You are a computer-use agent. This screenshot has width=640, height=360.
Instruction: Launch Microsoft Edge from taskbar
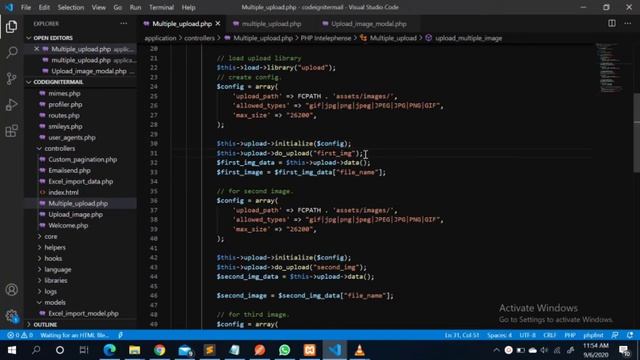coord(109,350)
